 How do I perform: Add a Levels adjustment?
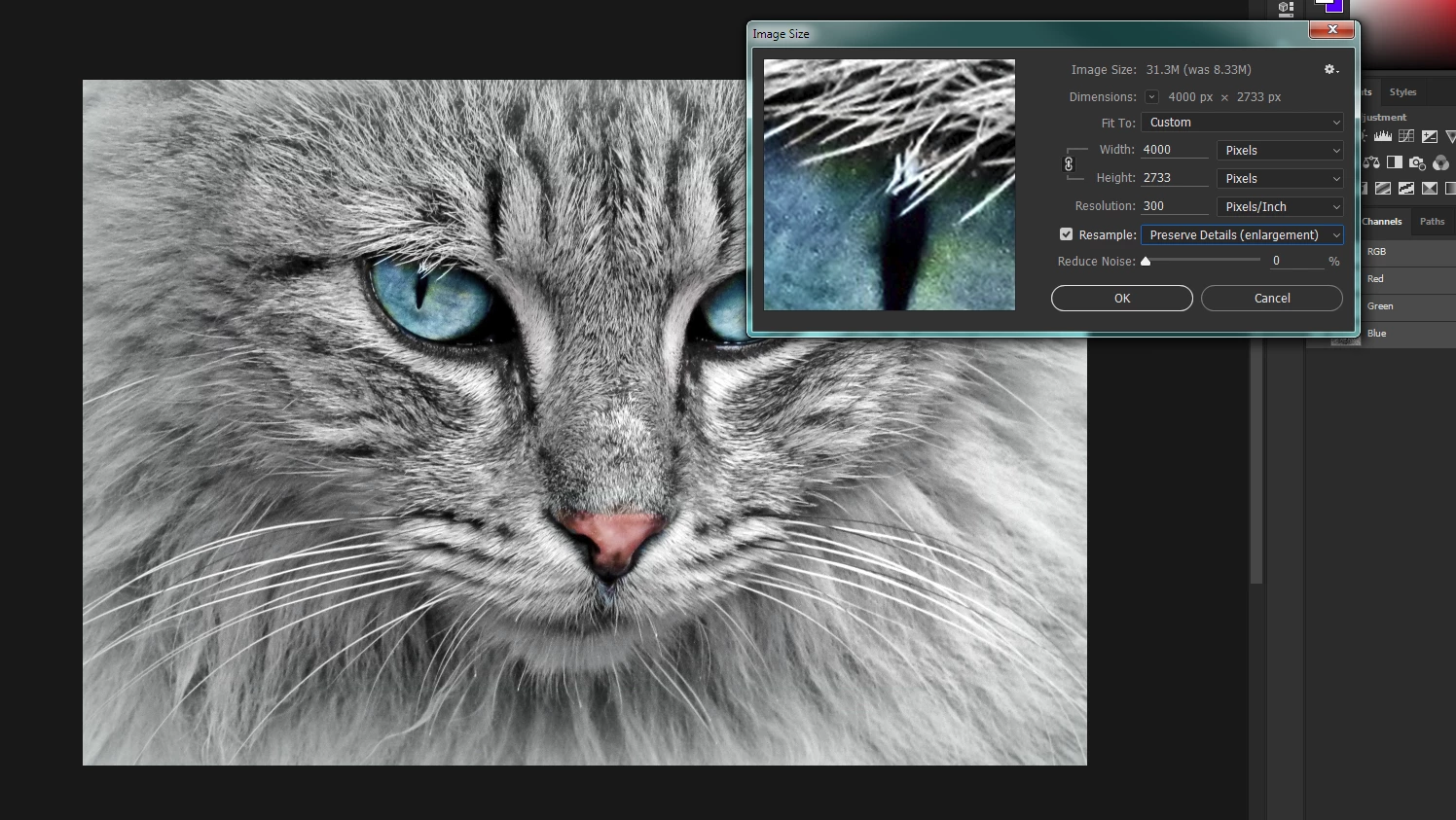click(1383, 136)
